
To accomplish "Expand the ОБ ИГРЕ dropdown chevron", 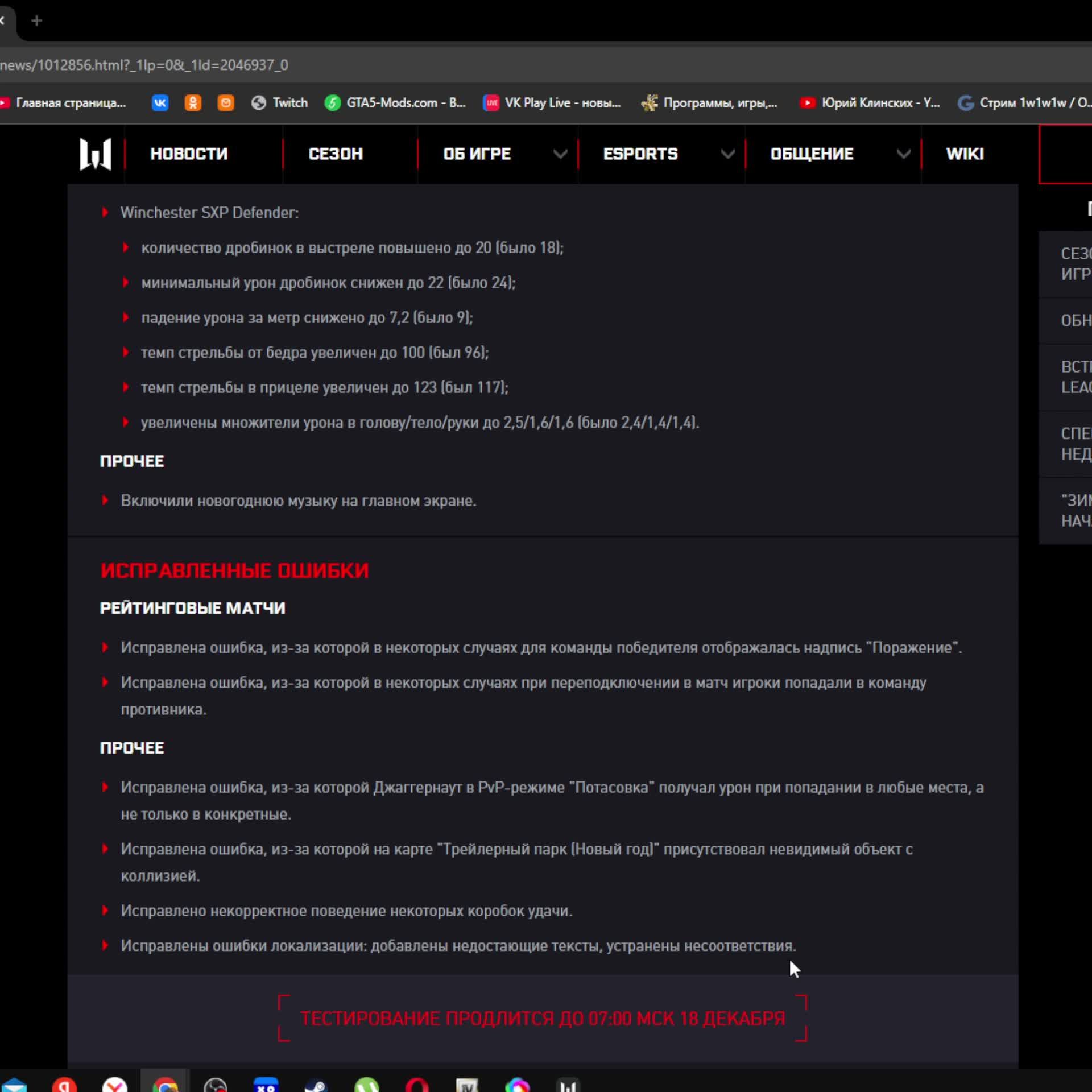I will 560,154.
